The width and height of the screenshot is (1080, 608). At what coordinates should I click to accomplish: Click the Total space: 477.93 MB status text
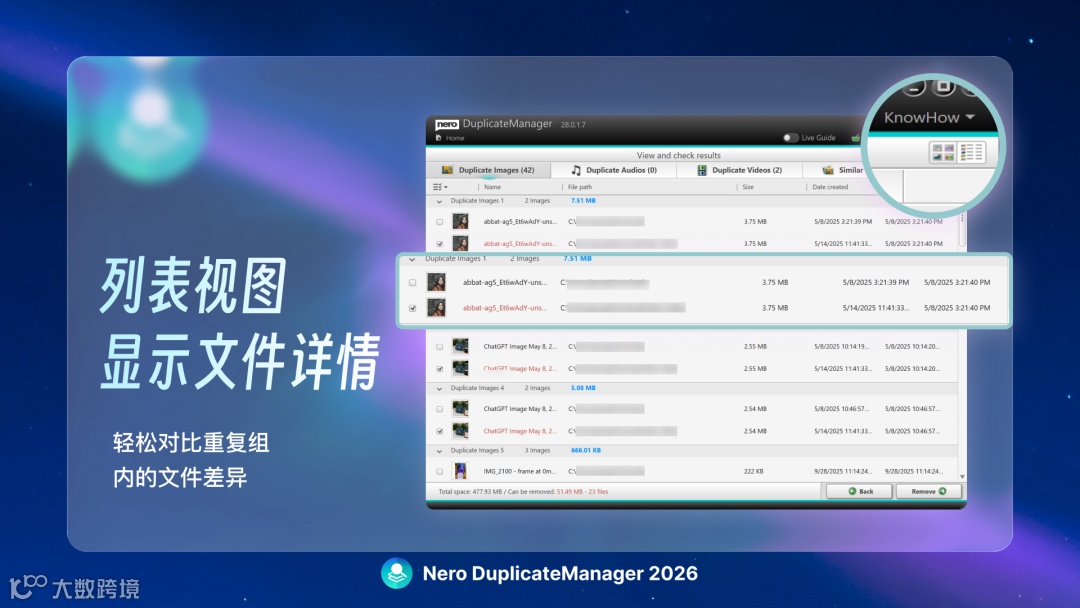[470, 492]
